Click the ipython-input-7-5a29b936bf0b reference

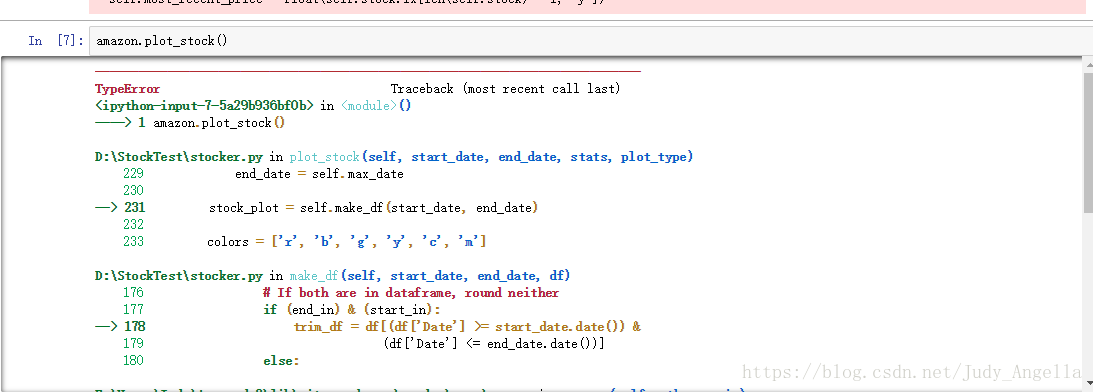click(x=204, y=106)
